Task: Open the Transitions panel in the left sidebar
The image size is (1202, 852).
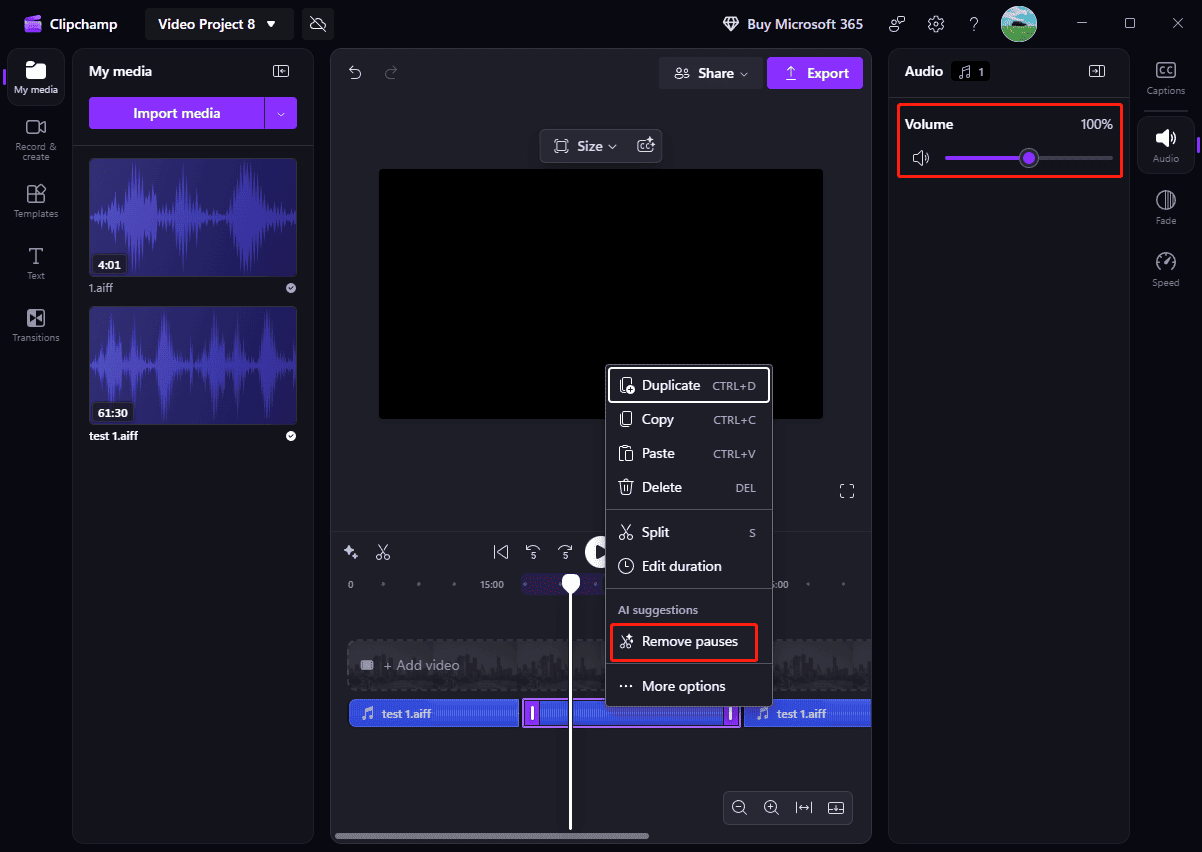Action: pyautogui.click(x=35, y=324)
